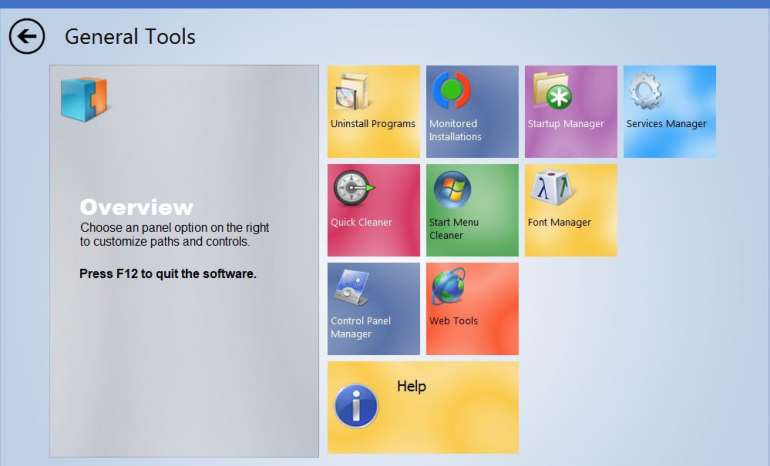Click the "Uninstall Programs" tile label

point(373,124)
